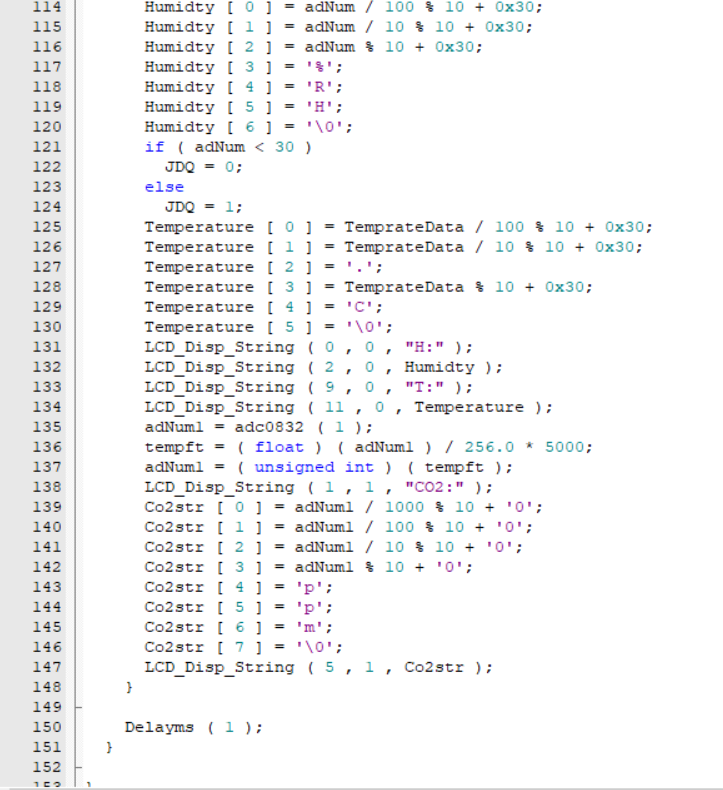
Task: Click the '%' character literal on line 117
Action: click(x=319, y=67)
